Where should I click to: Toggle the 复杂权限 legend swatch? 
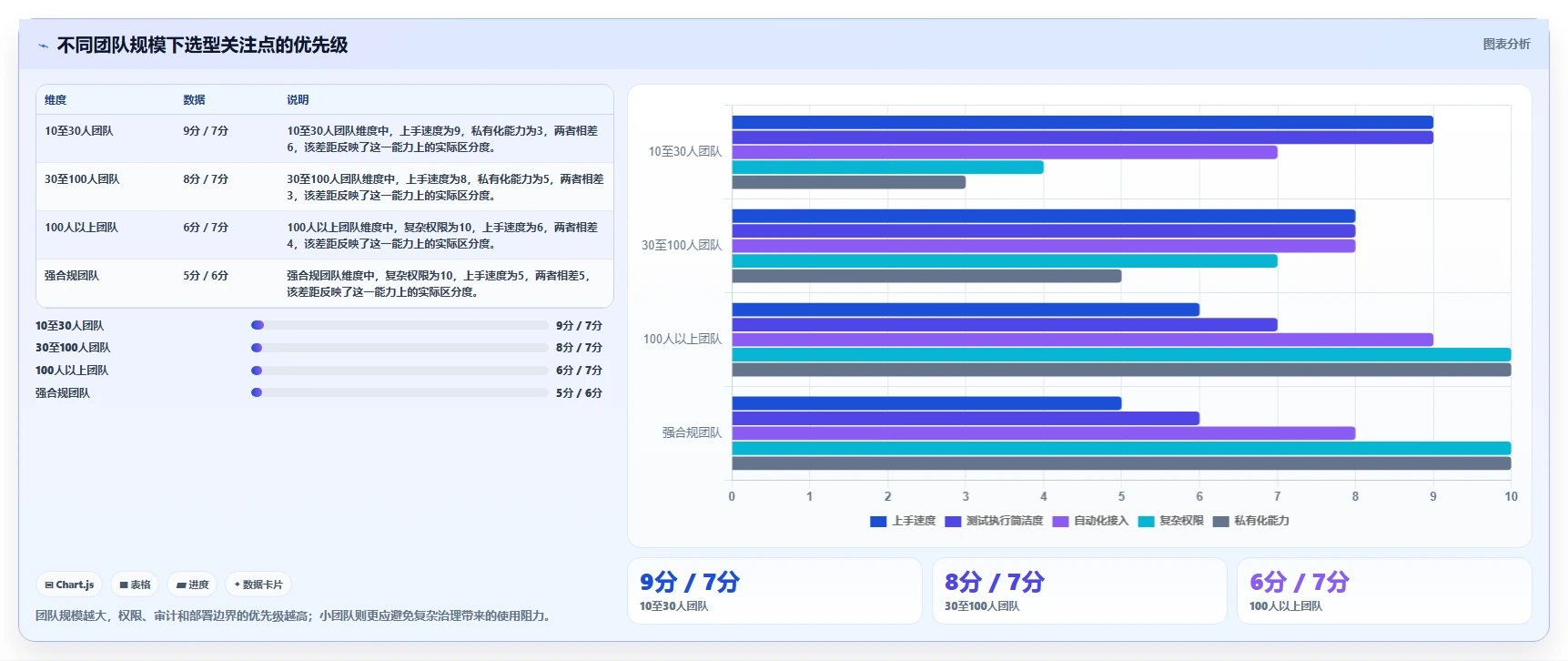point(1146,521)
